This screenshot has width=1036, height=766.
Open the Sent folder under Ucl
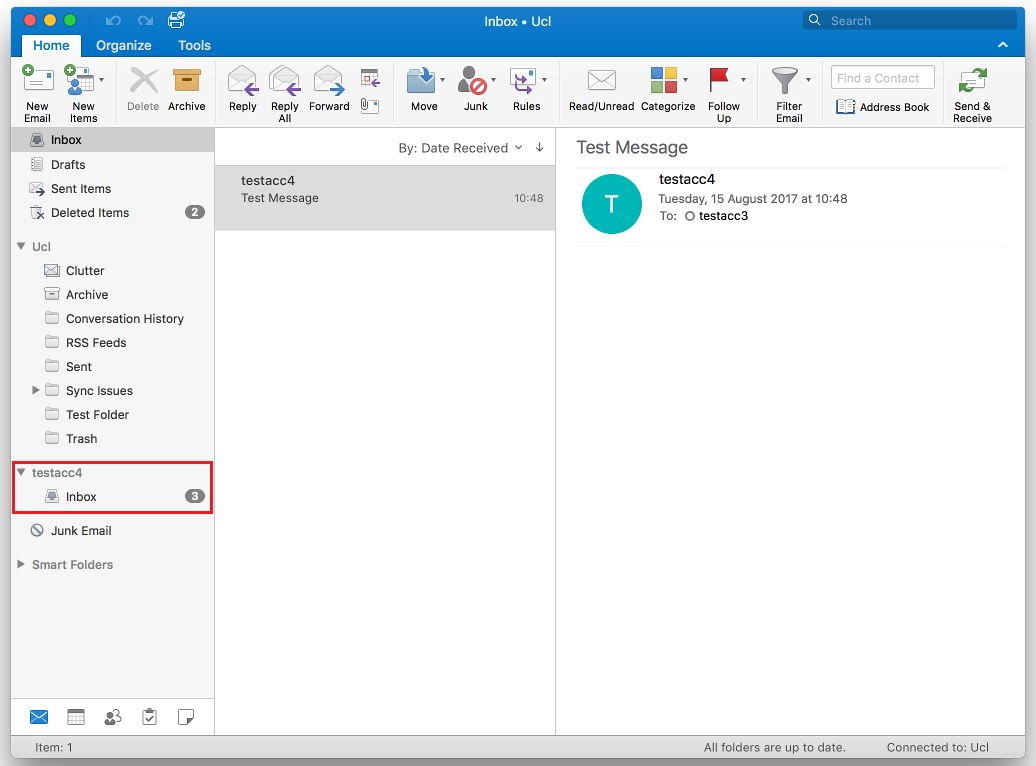point(113,367)
